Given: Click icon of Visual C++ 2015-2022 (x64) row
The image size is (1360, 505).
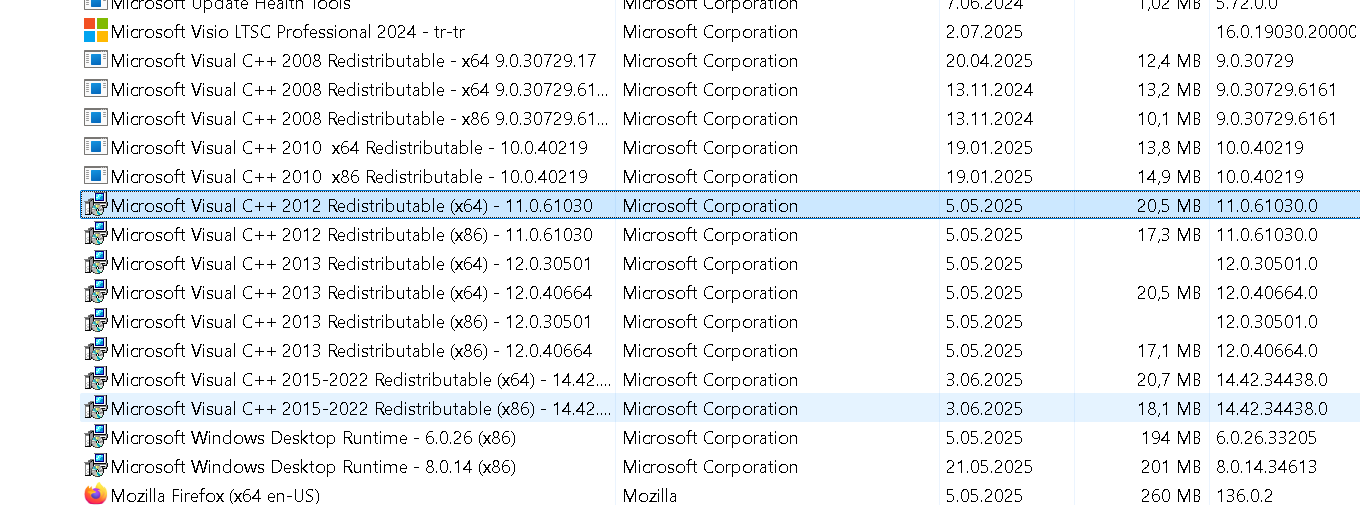Looking at the screenshot, I should pos(96,379).
